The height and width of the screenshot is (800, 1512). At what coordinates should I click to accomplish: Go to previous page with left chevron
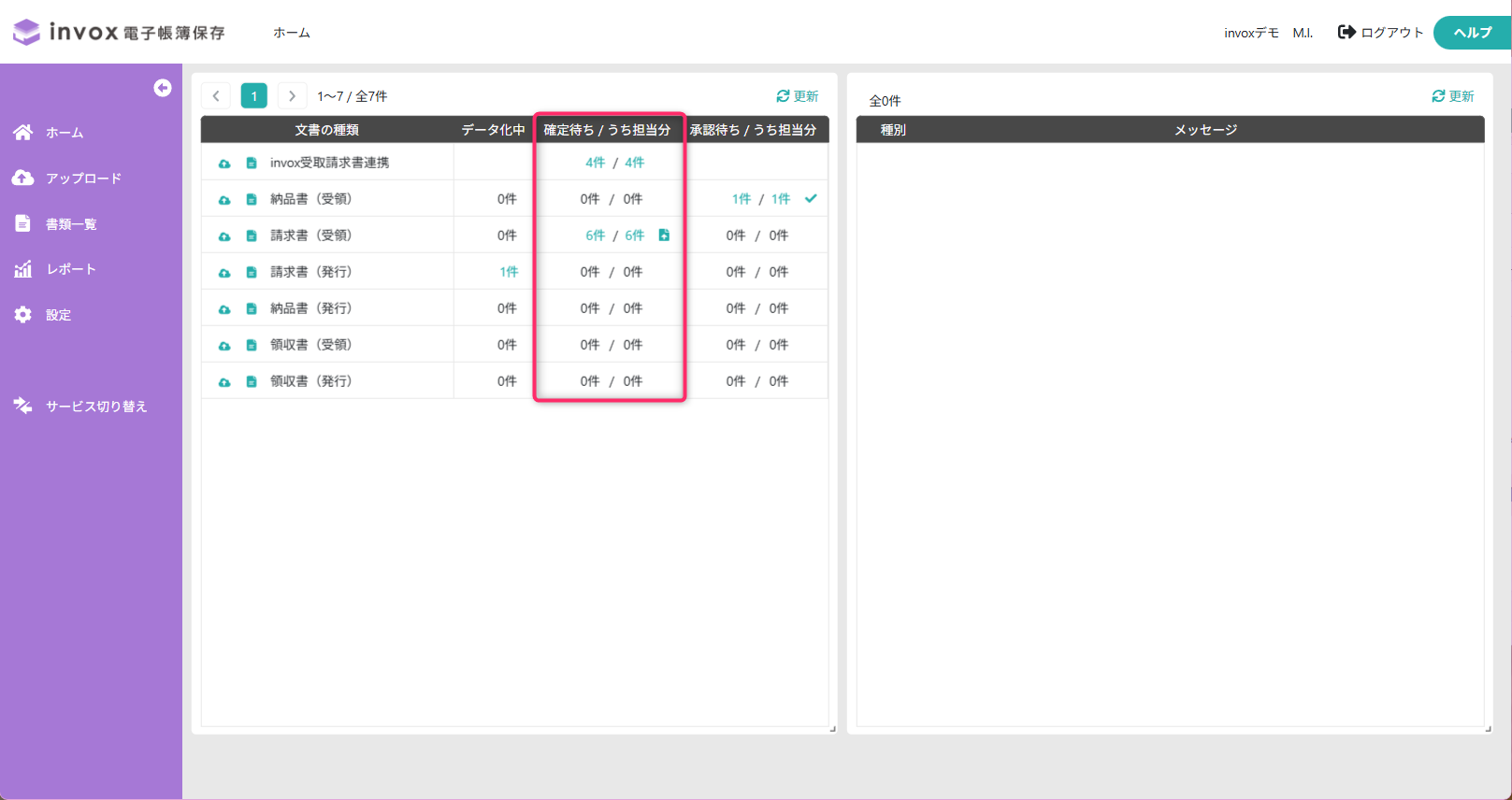pos(216,95)
